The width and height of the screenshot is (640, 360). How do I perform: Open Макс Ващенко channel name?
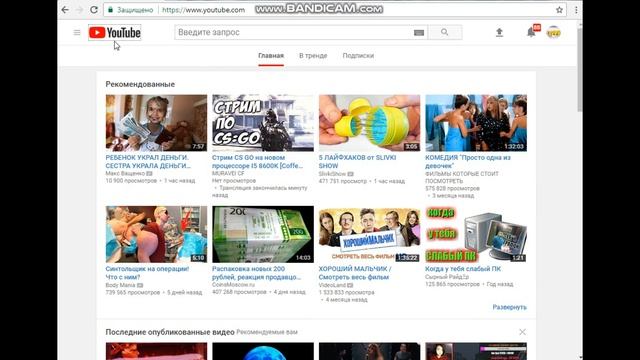125,173
